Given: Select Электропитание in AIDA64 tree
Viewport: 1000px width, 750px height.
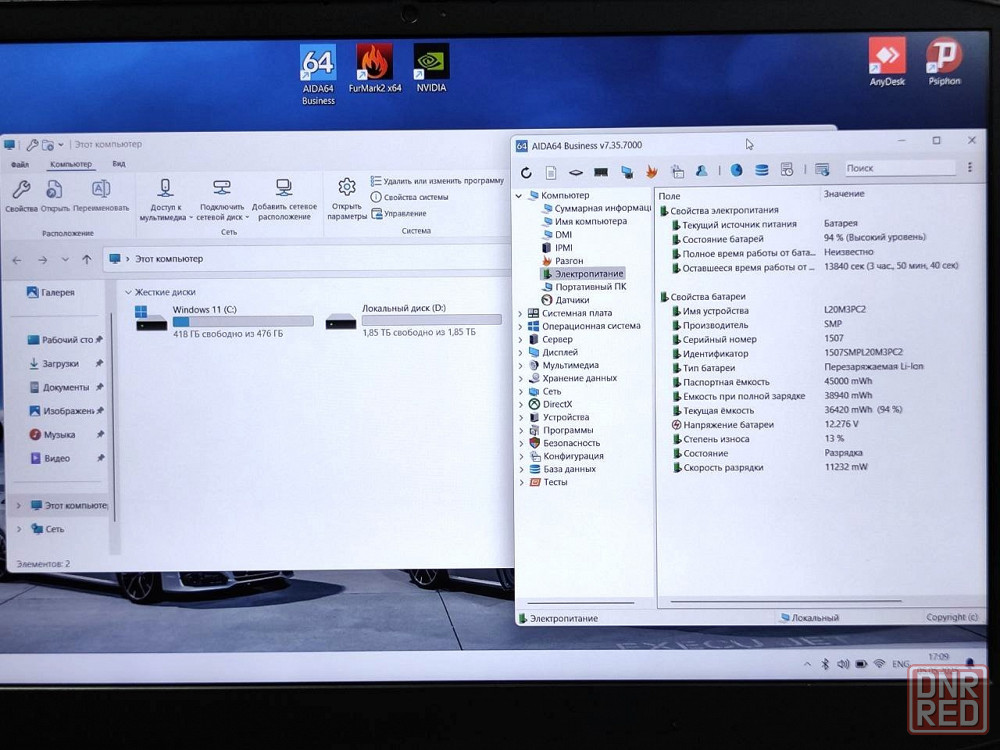Looking at the screenshot, I should coord(583,274).
